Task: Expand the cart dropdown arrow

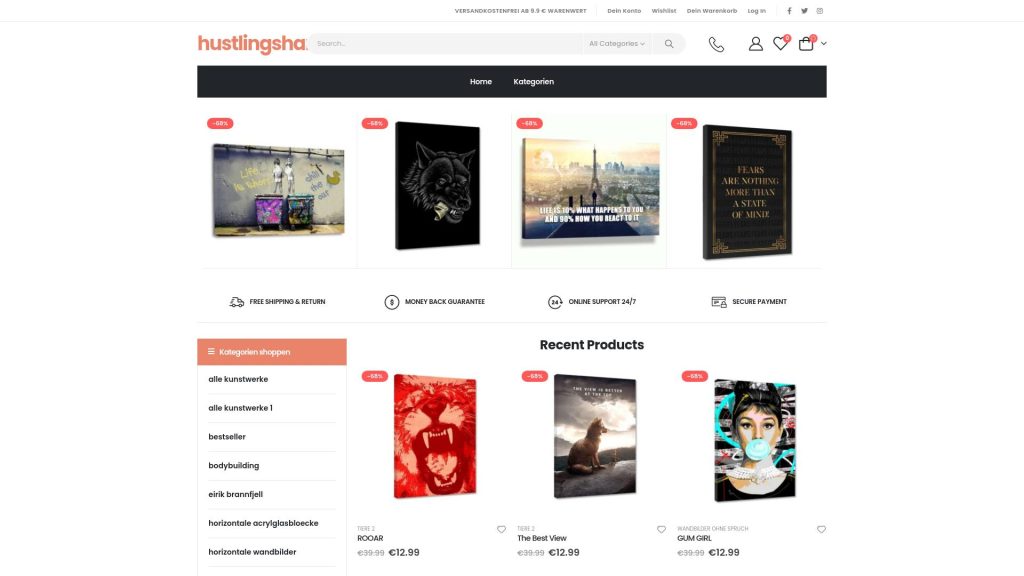Action: [x=824, y=44]
